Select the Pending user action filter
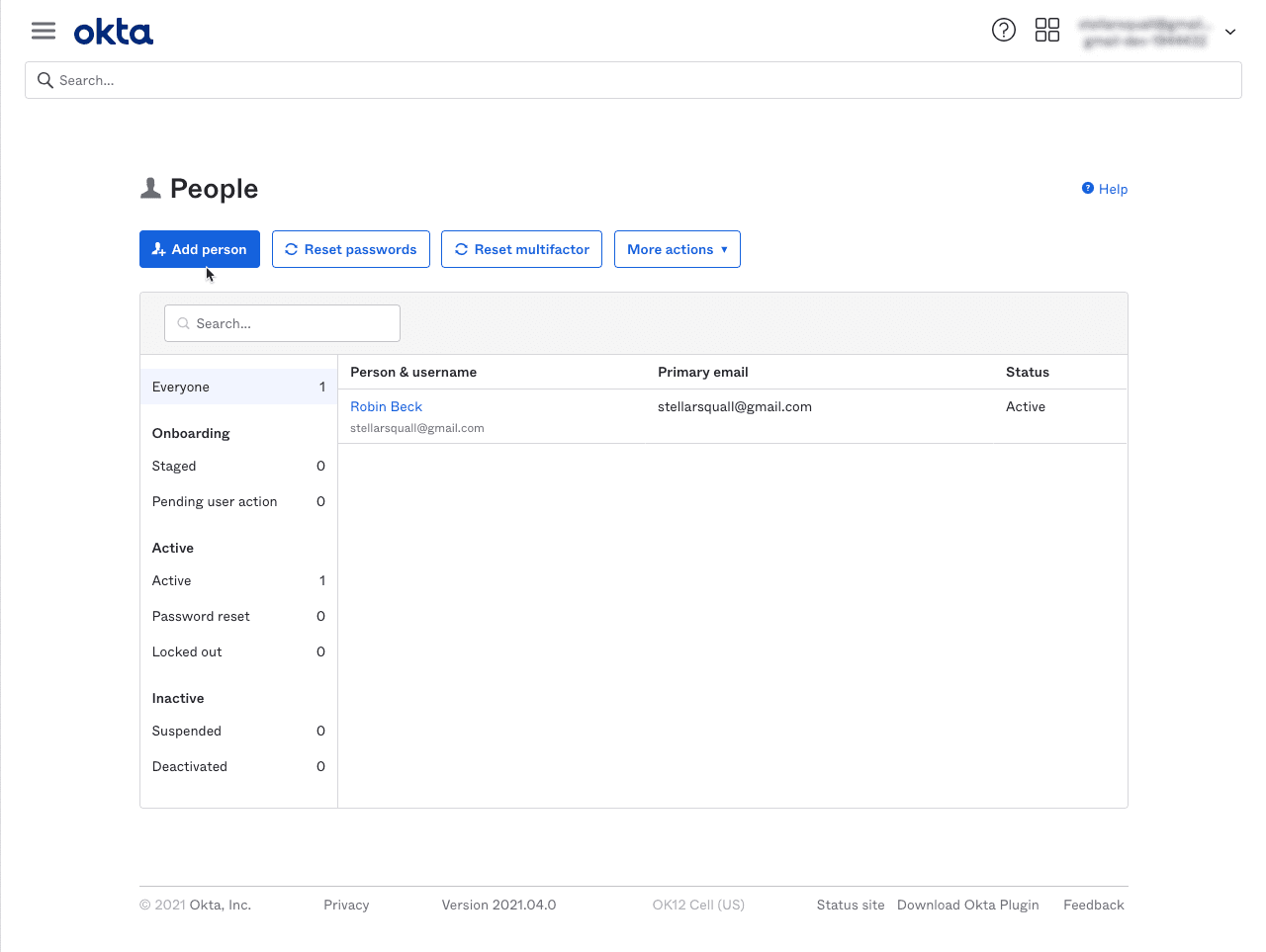This screenshot has width=1266, height=952. (x=238, y=501)
